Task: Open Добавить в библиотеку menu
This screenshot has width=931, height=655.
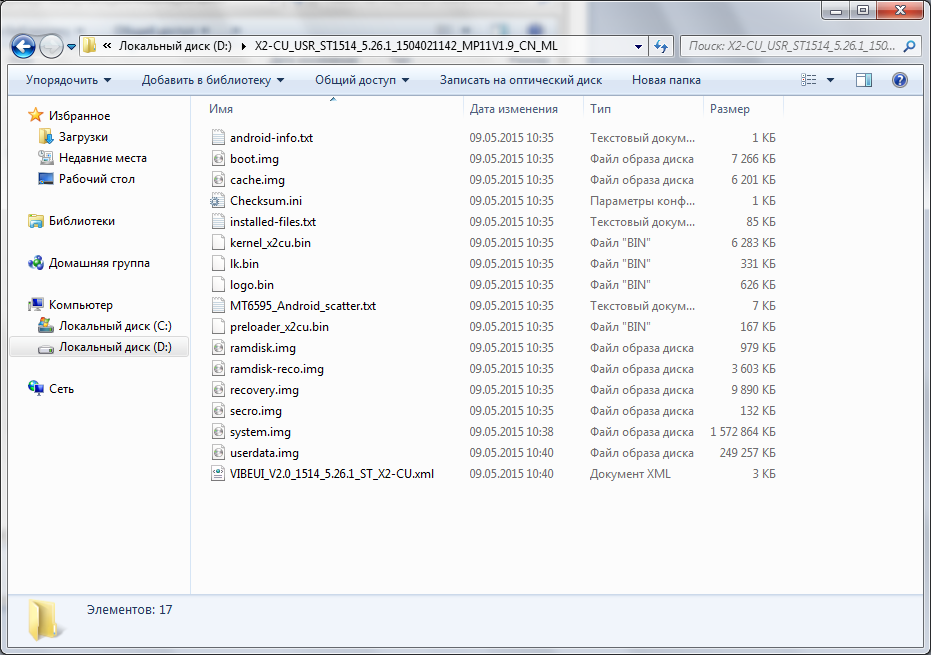Action: (x=213, y=80)
